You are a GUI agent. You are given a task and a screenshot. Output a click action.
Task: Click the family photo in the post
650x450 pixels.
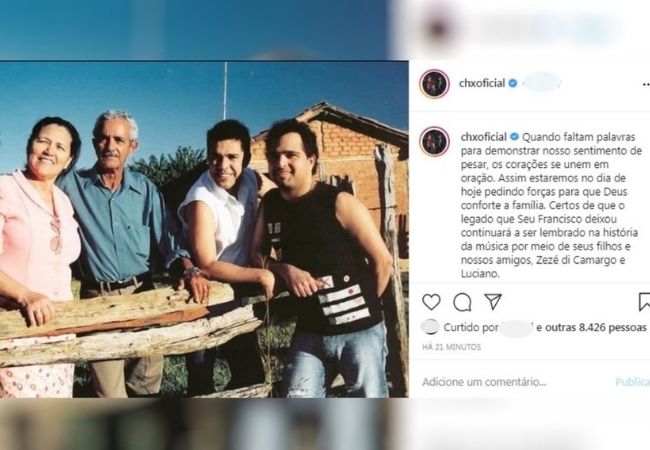(x=204, y=229)
